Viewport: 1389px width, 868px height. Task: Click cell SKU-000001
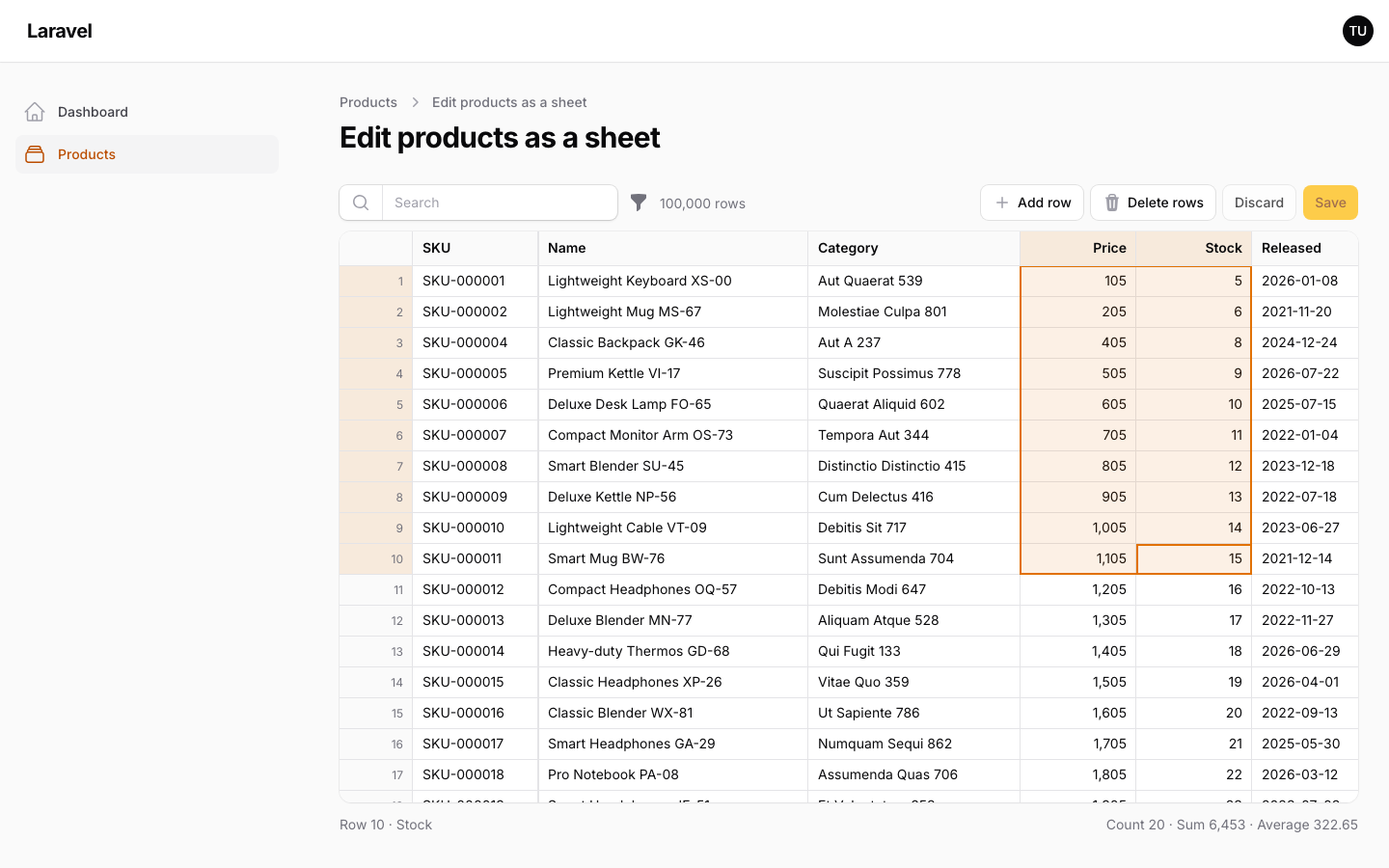(x=476, y=282)
